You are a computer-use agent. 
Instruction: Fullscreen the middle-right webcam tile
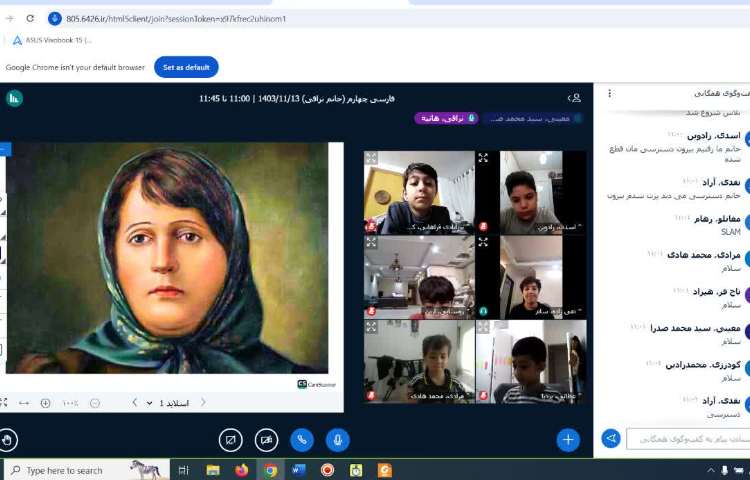483,242
